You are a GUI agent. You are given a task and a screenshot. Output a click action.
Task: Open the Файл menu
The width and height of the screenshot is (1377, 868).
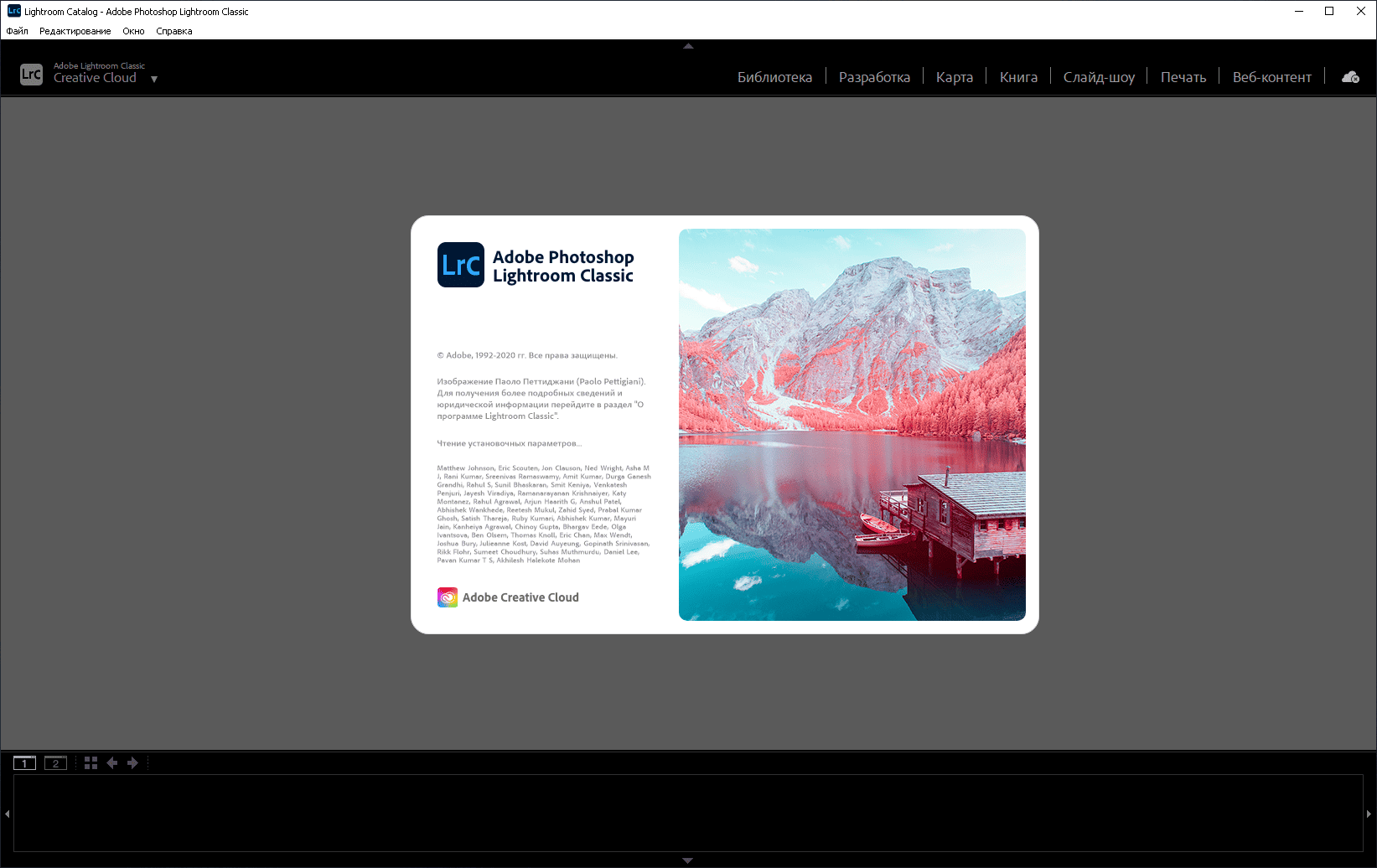tap(17, 31)
